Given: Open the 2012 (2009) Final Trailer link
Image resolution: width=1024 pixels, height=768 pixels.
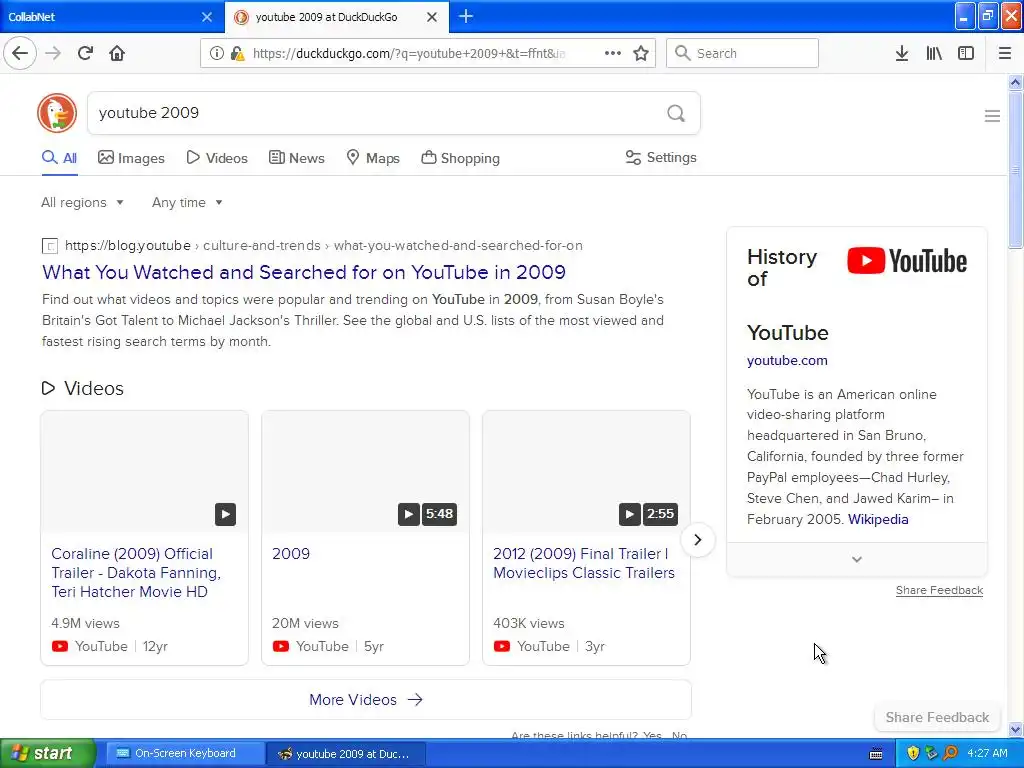Looking at the screenshot, I should click(x=584, y=563).
